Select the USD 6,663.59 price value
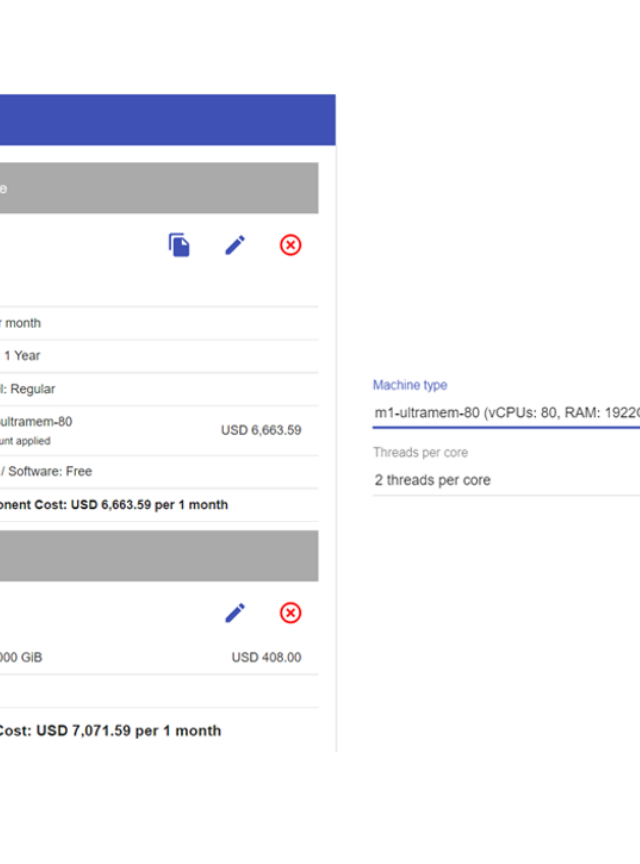 tap(261, 430)
